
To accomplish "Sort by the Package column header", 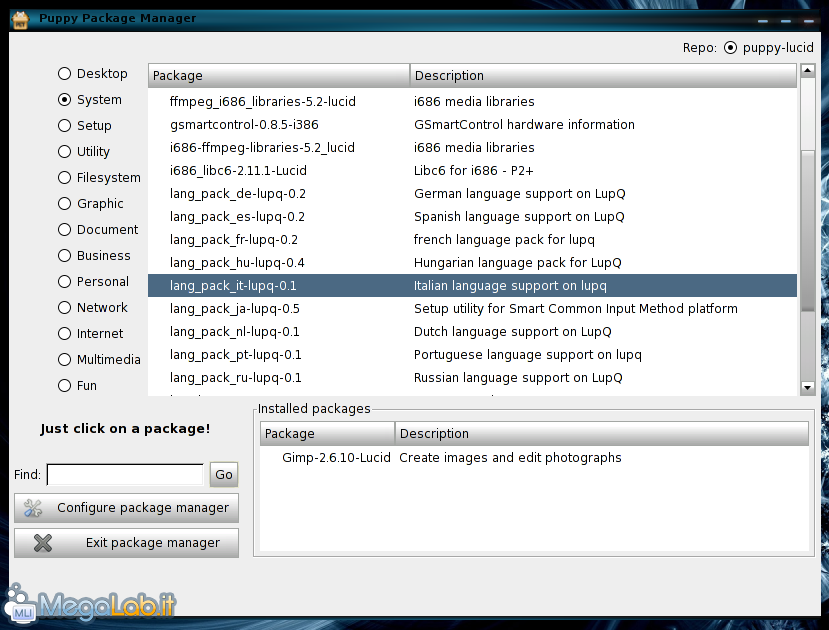I will pos(278,76).
